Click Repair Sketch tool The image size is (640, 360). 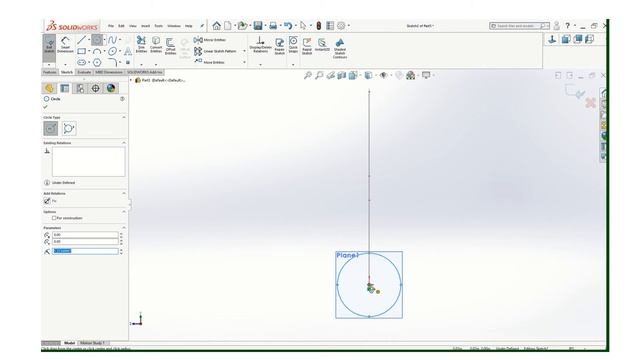pos(280,46)
